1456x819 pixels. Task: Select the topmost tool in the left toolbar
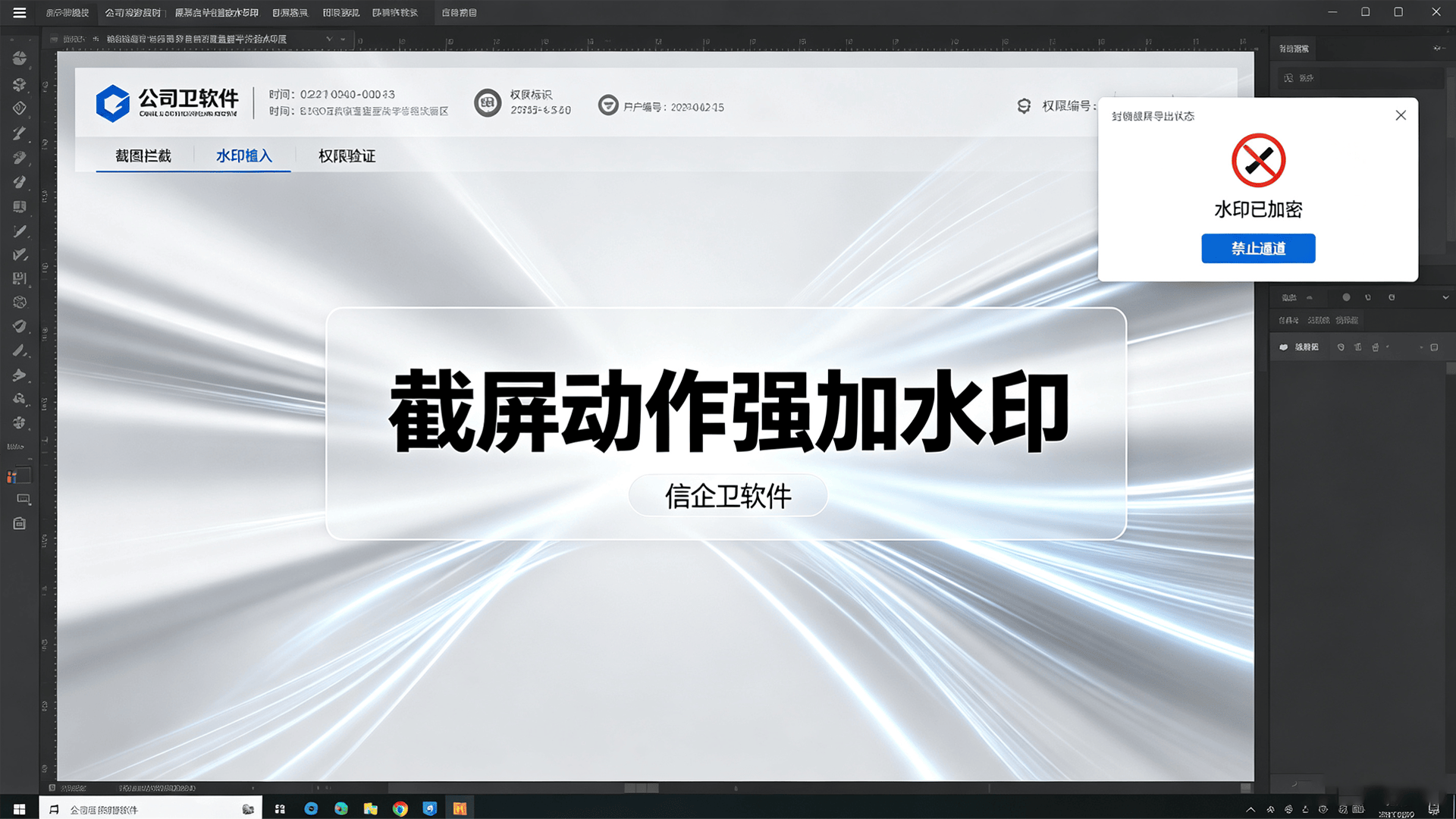click(x=20, y=58)
